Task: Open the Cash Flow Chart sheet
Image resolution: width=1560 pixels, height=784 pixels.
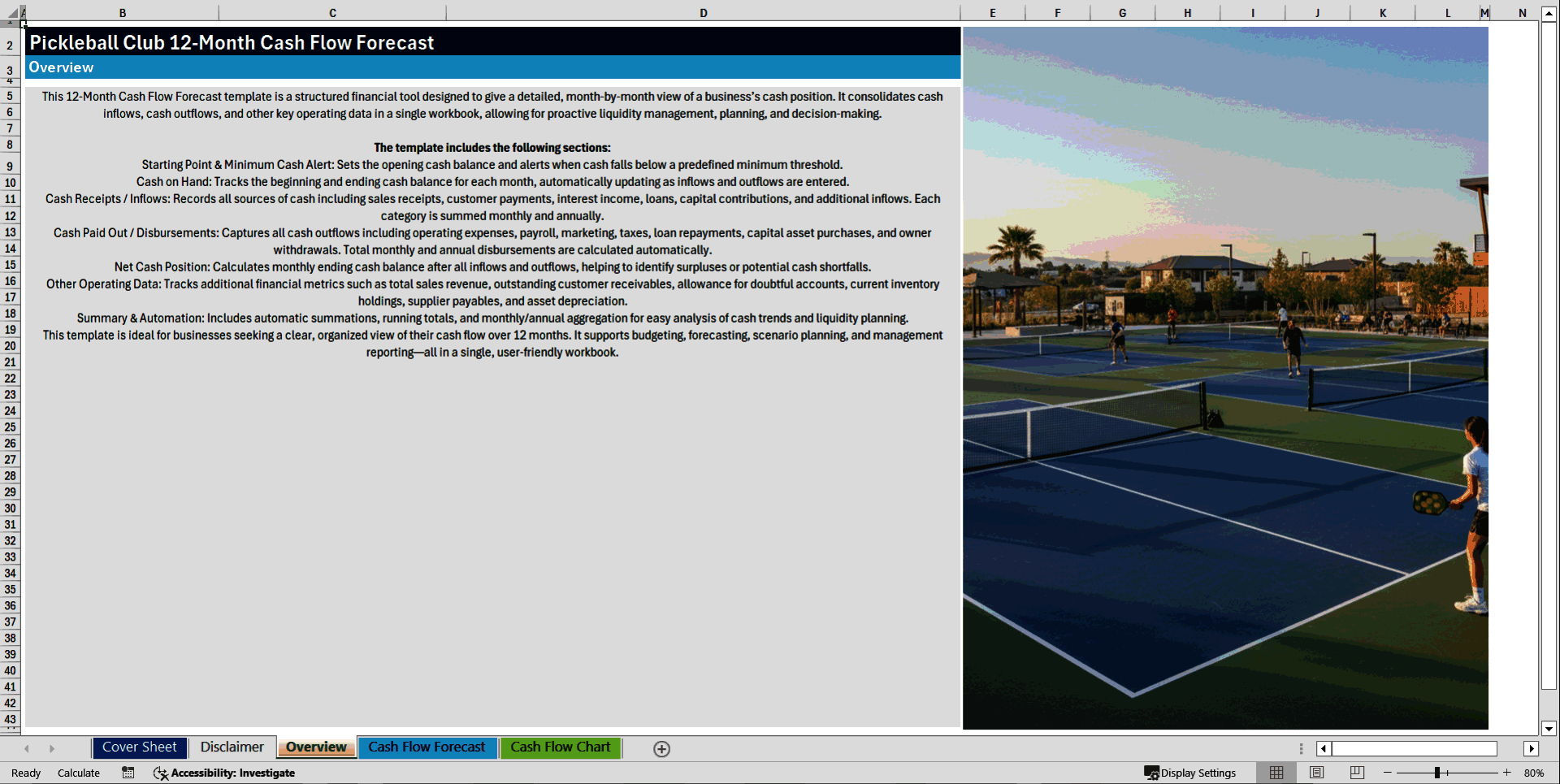Action: [560, 747]
